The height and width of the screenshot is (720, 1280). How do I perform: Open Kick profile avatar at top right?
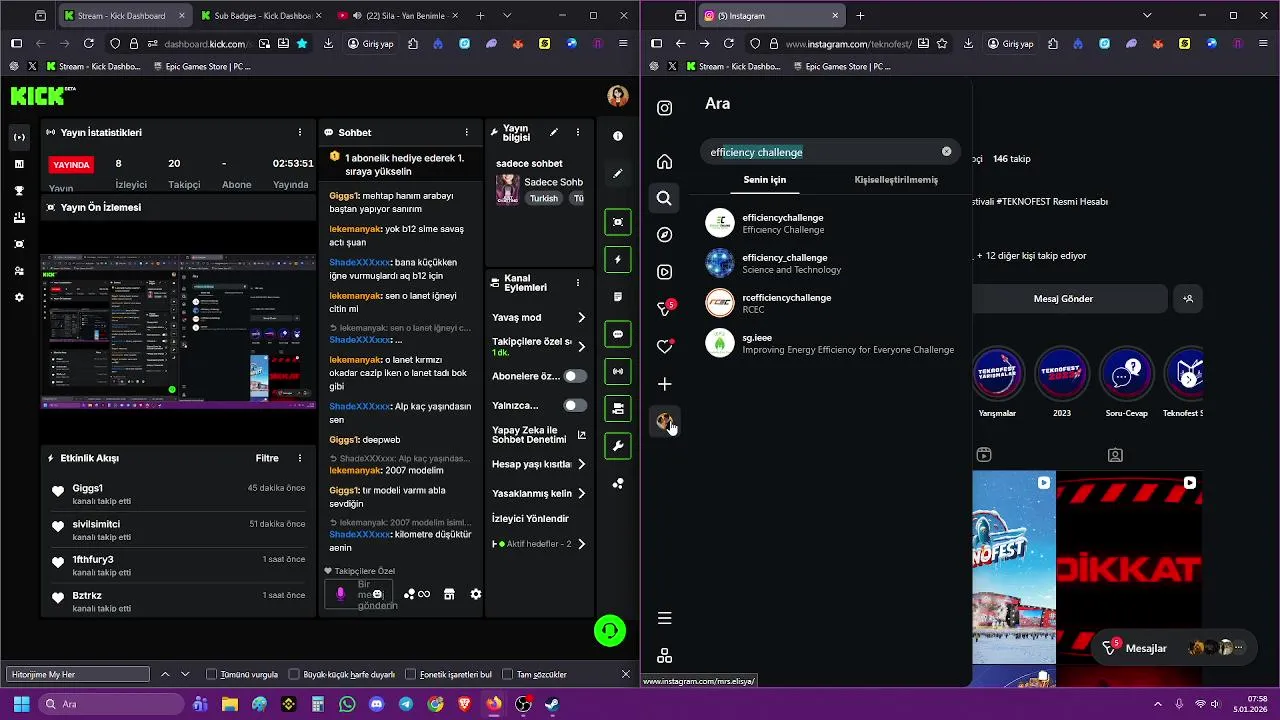click(618, 96)
